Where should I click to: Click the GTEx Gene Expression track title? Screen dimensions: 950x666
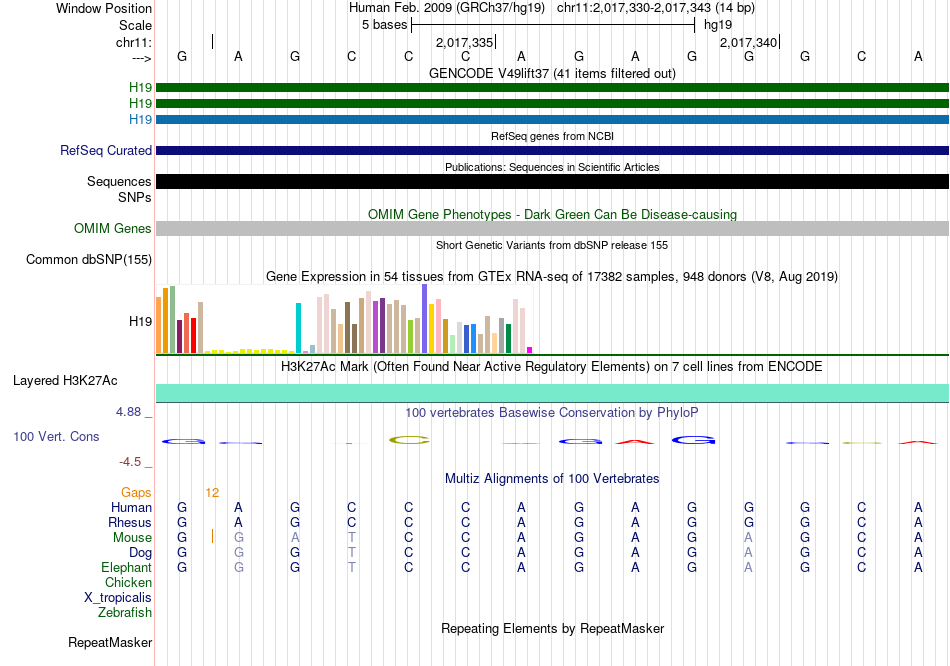click(x=552, y=276)
